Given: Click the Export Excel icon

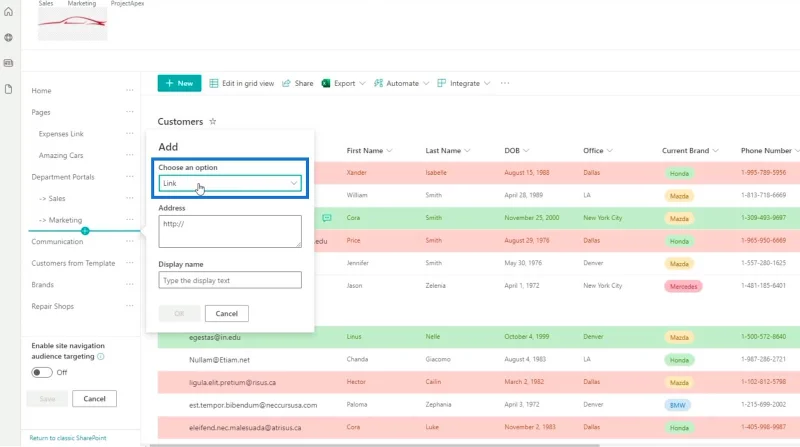Looking at the screenshot, I should (326, 83).
